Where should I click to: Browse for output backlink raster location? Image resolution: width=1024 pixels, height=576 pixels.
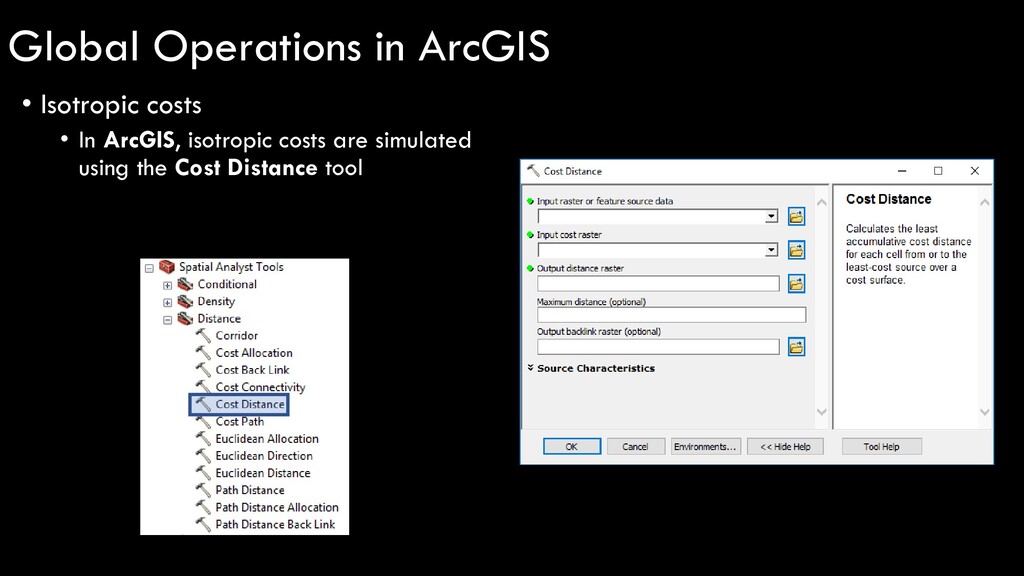[796, 347]
